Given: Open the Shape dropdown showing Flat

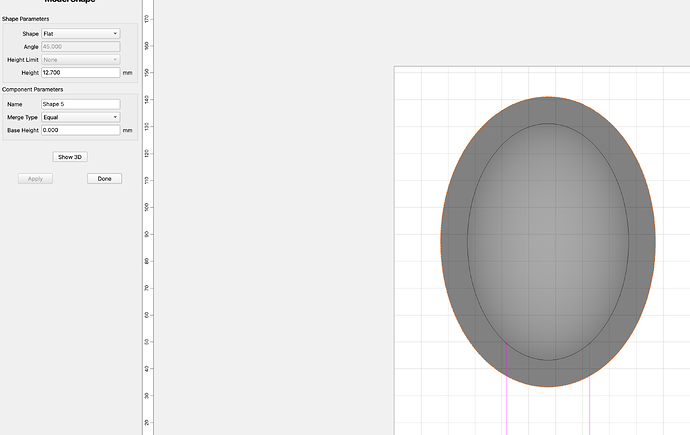Looking at the screenshot, I should pyautogui.click(x=81, y=33).
